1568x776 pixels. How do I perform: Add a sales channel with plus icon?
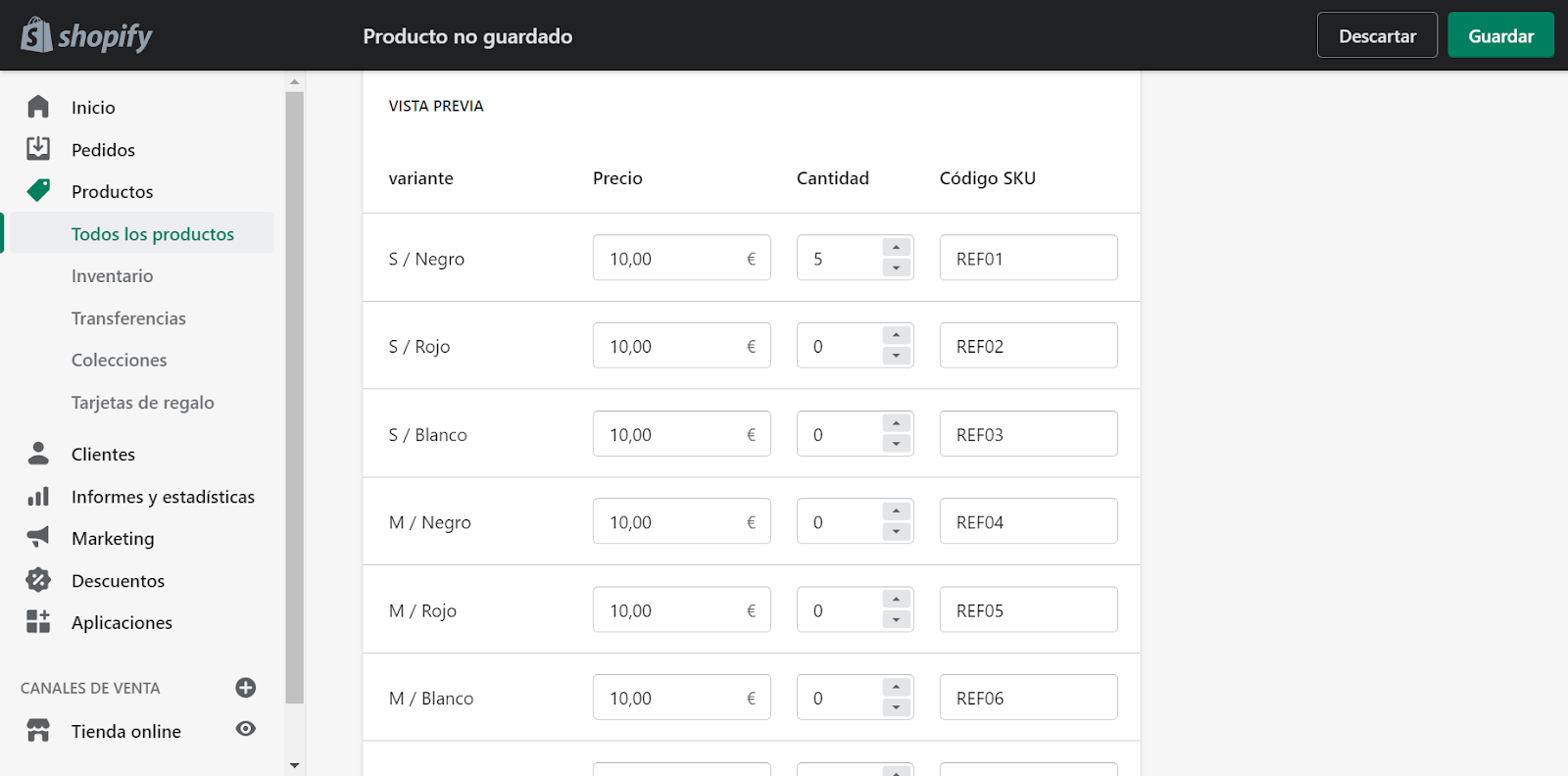pos(246,688)
